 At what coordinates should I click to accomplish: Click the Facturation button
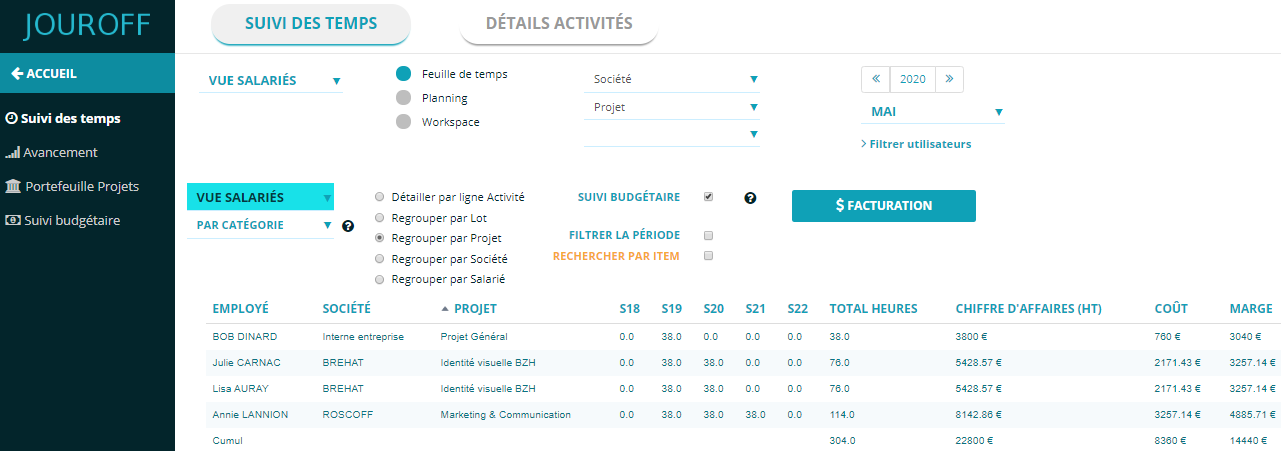pyautogui.click(x=883, y=206)
